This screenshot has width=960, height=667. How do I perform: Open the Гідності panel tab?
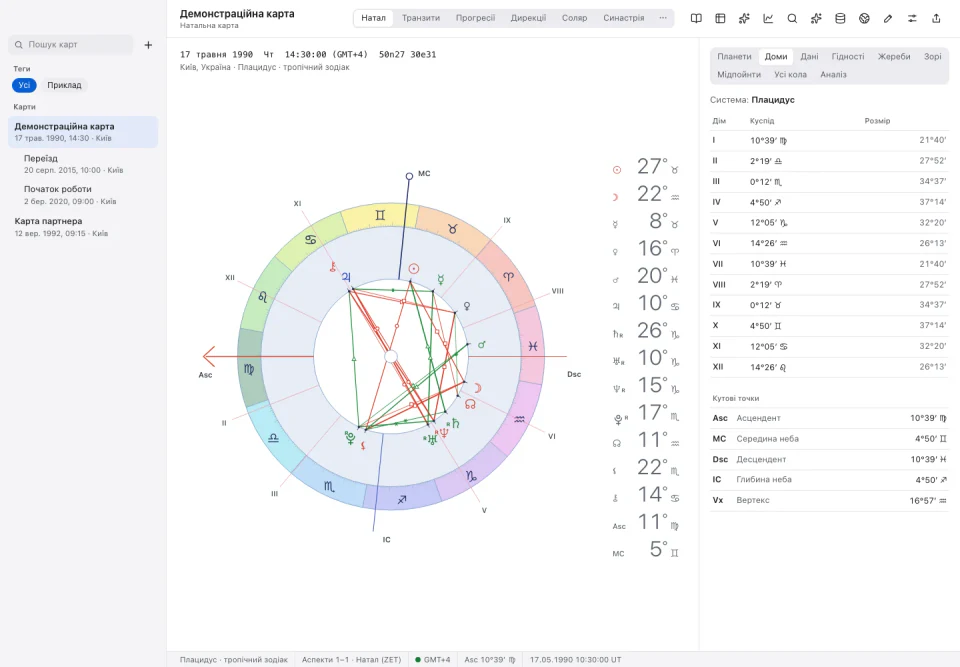point(848,56)
